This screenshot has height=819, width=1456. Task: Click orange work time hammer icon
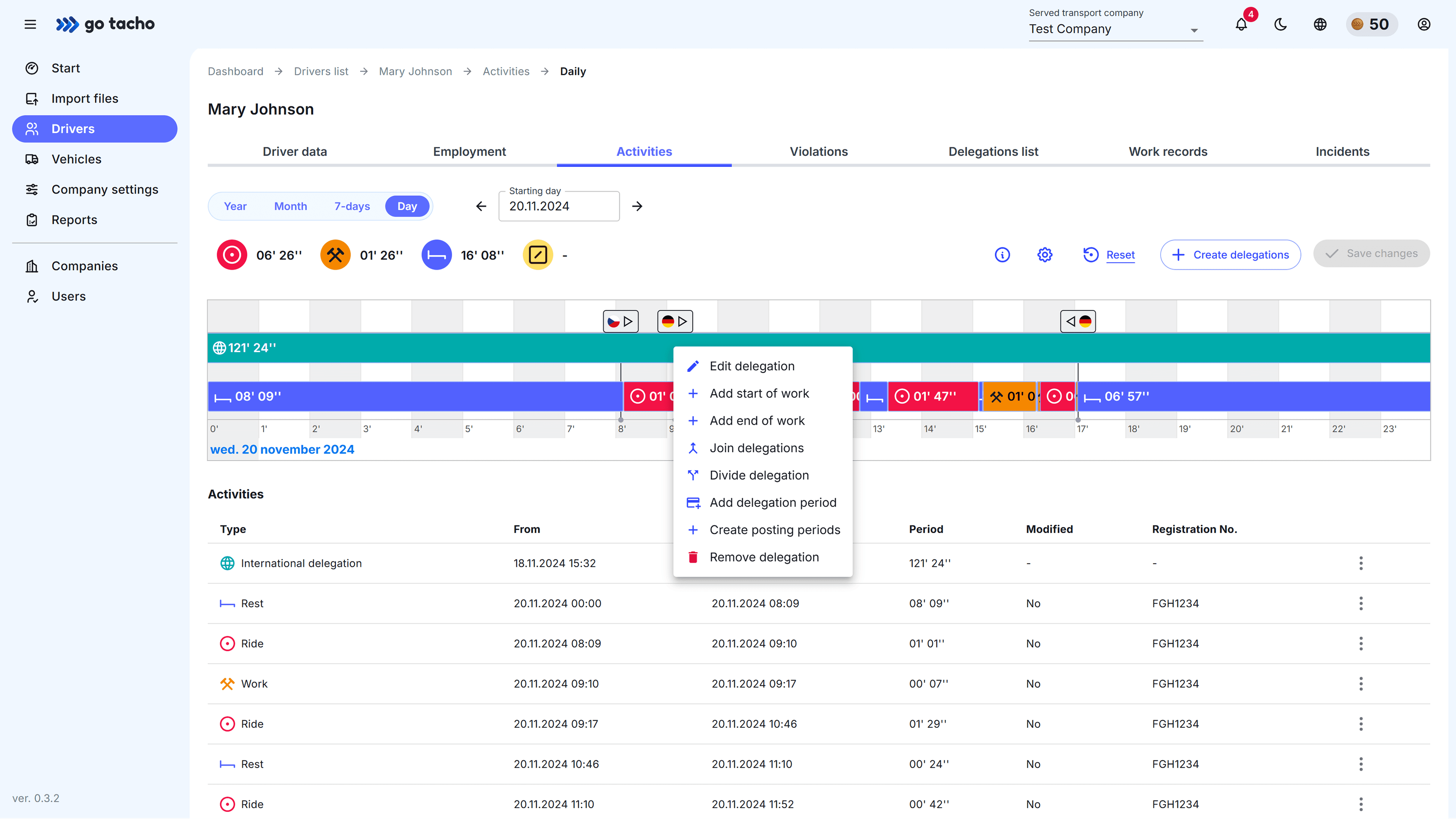click(x=335, y=255)
